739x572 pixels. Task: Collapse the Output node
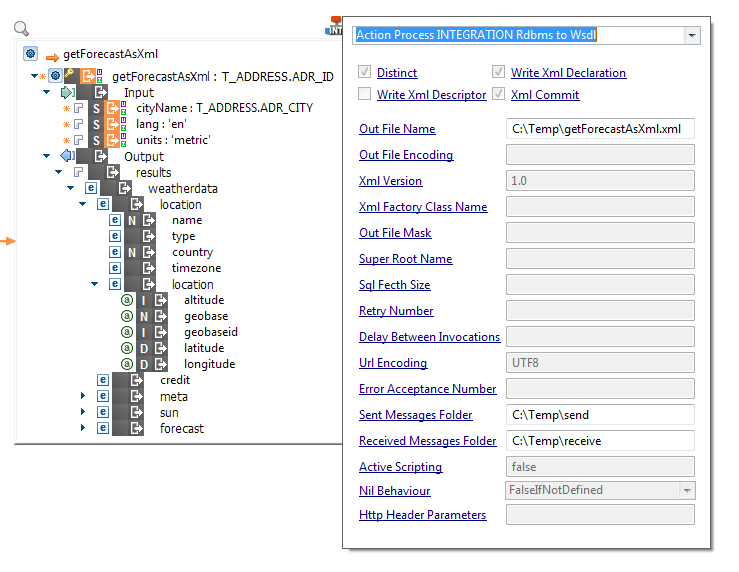[46, 155]
